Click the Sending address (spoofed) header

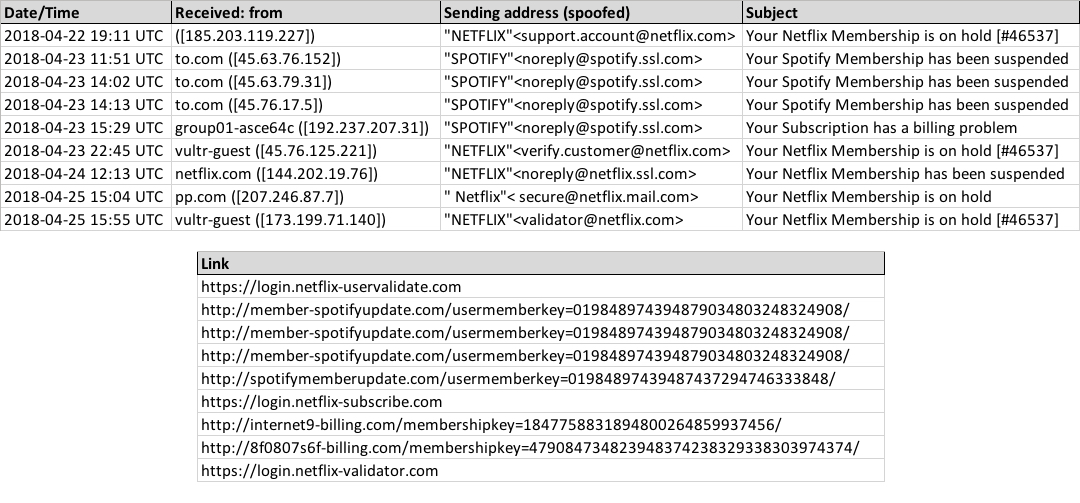pyautogui.click(x=591, y=12)
